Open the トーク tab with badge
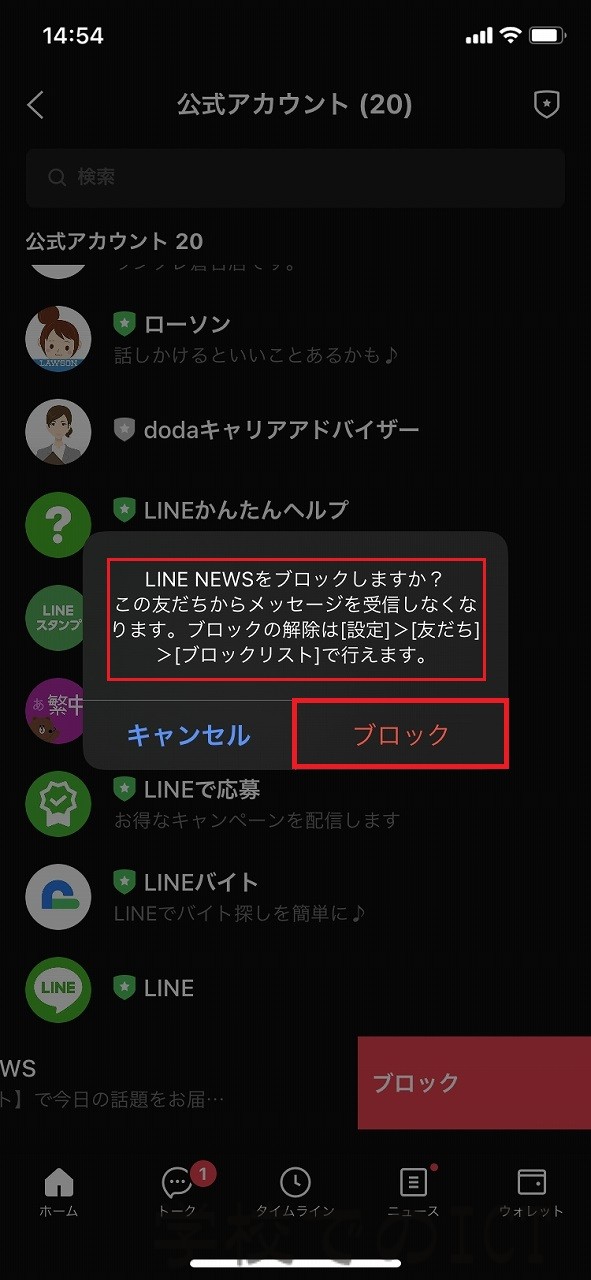 pyautogui.click(x=178, y=1191)
